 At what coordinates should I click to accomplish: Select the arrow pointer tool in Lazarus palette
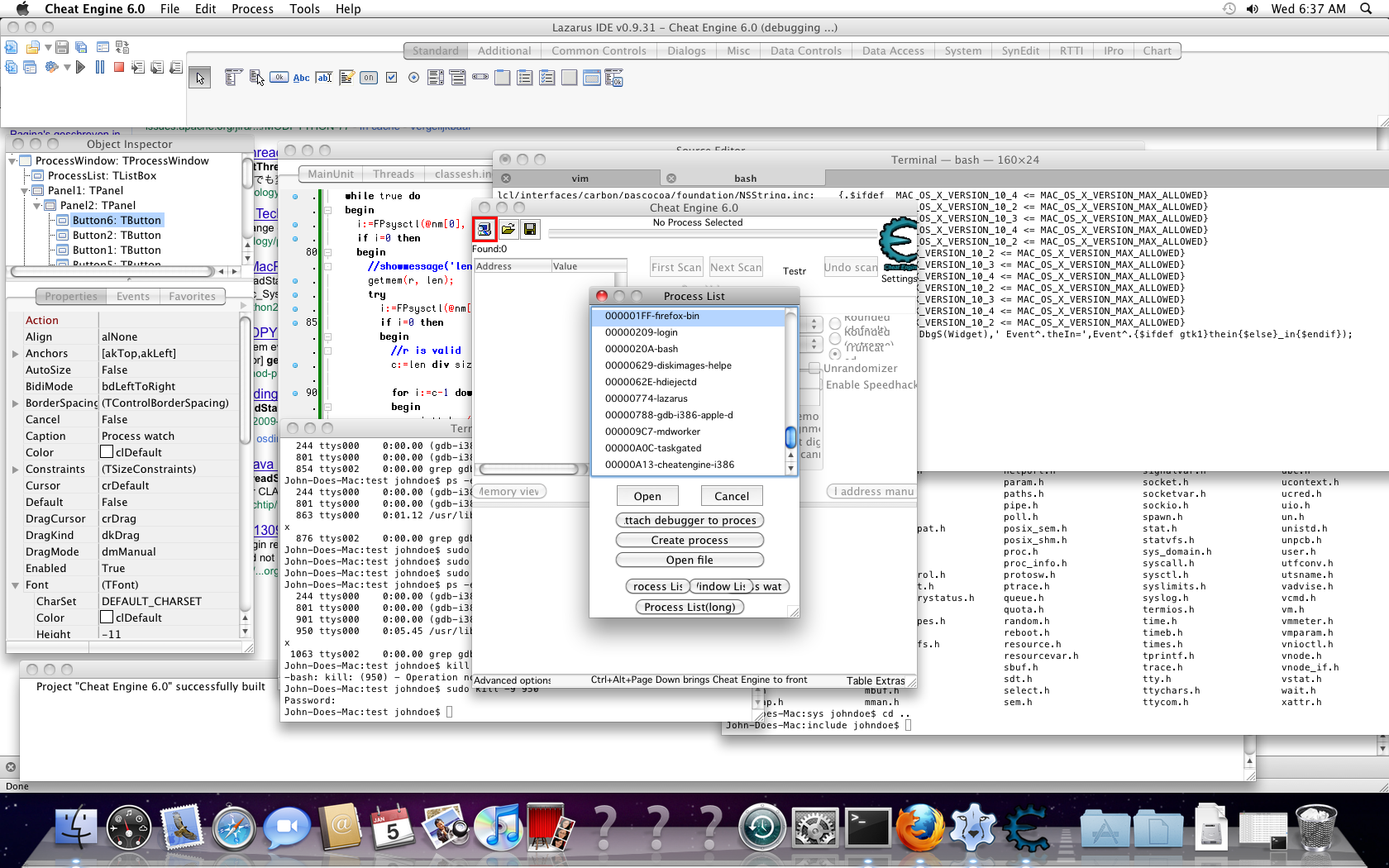(199, 79)
